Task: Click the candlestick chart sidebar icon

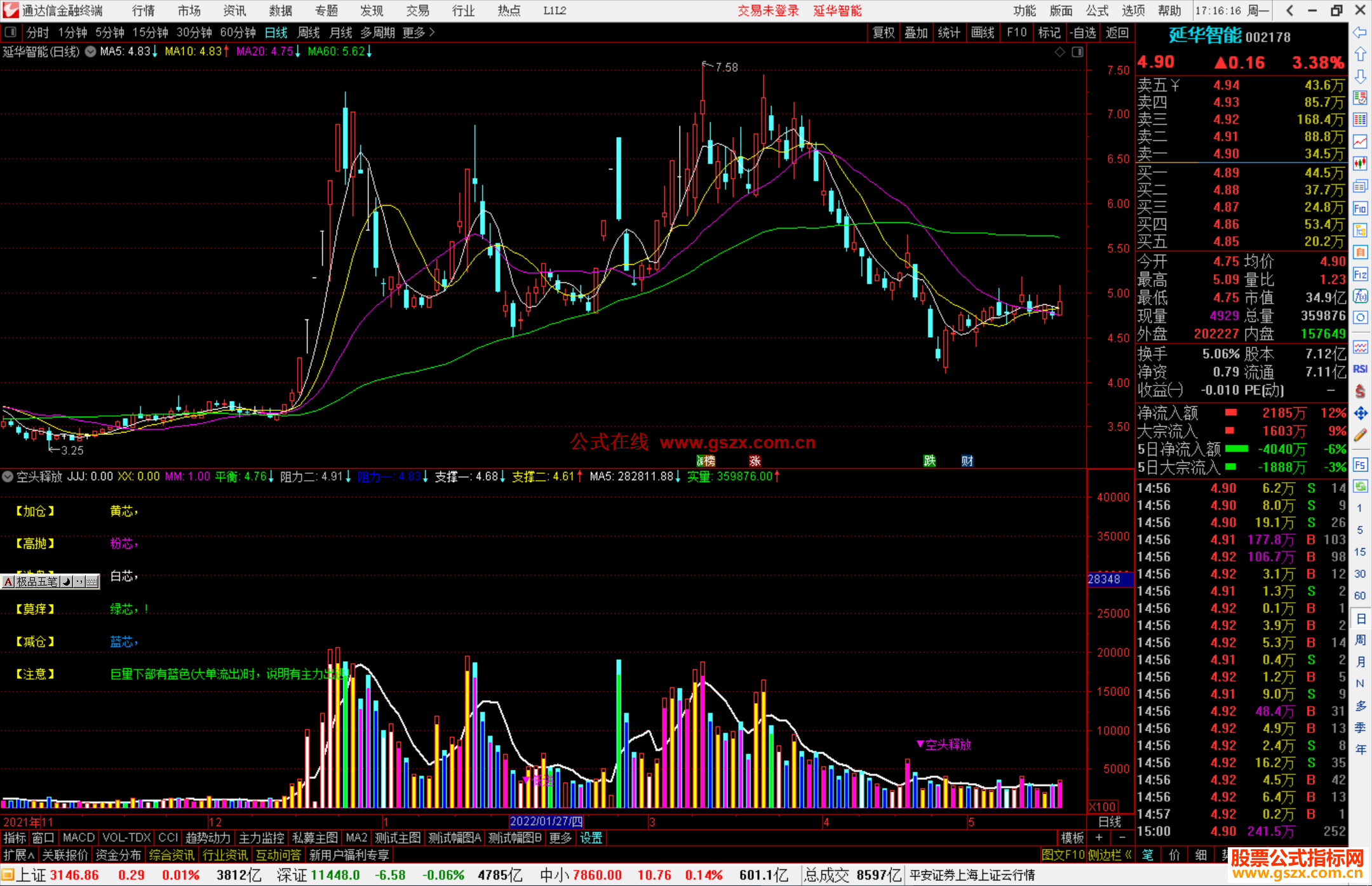Action: click(1360, 163)
